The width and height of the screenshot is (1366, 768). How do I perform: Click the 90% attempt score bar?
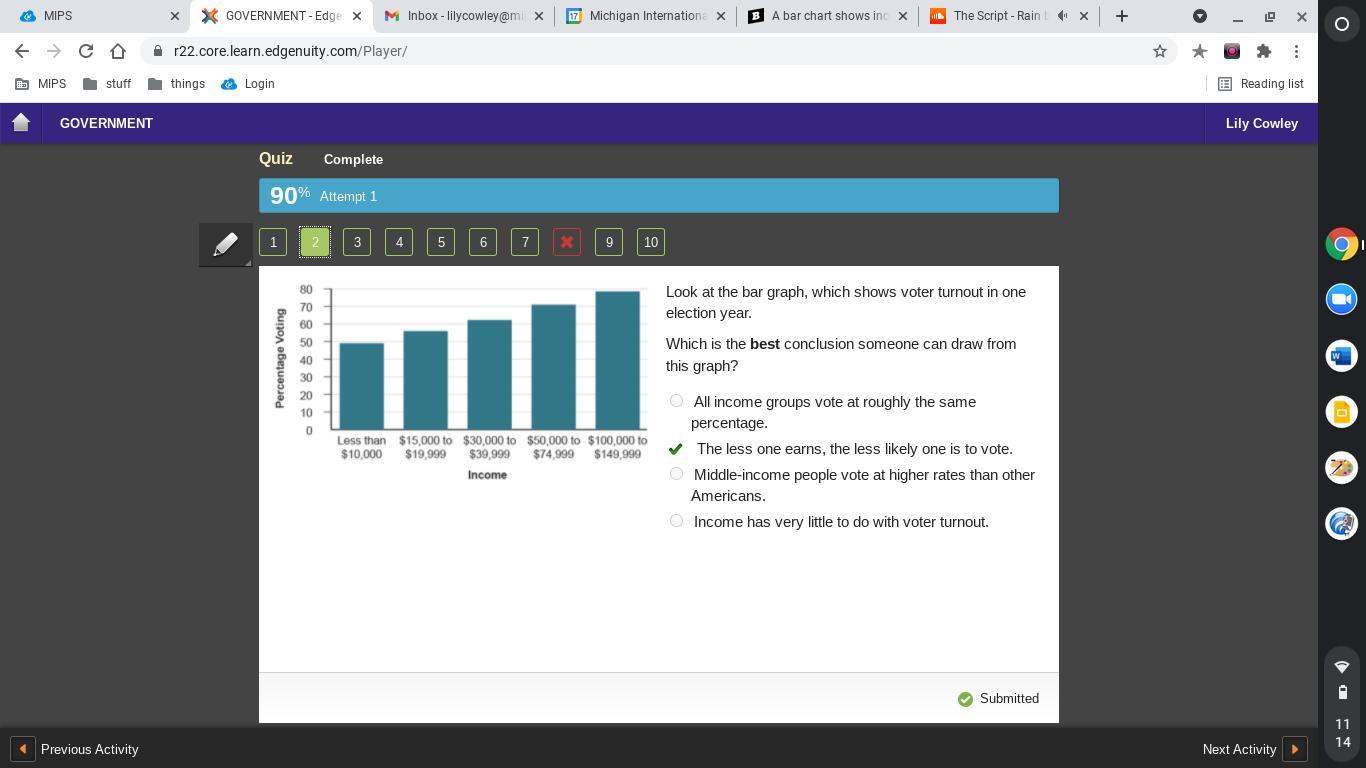[659, 195]
